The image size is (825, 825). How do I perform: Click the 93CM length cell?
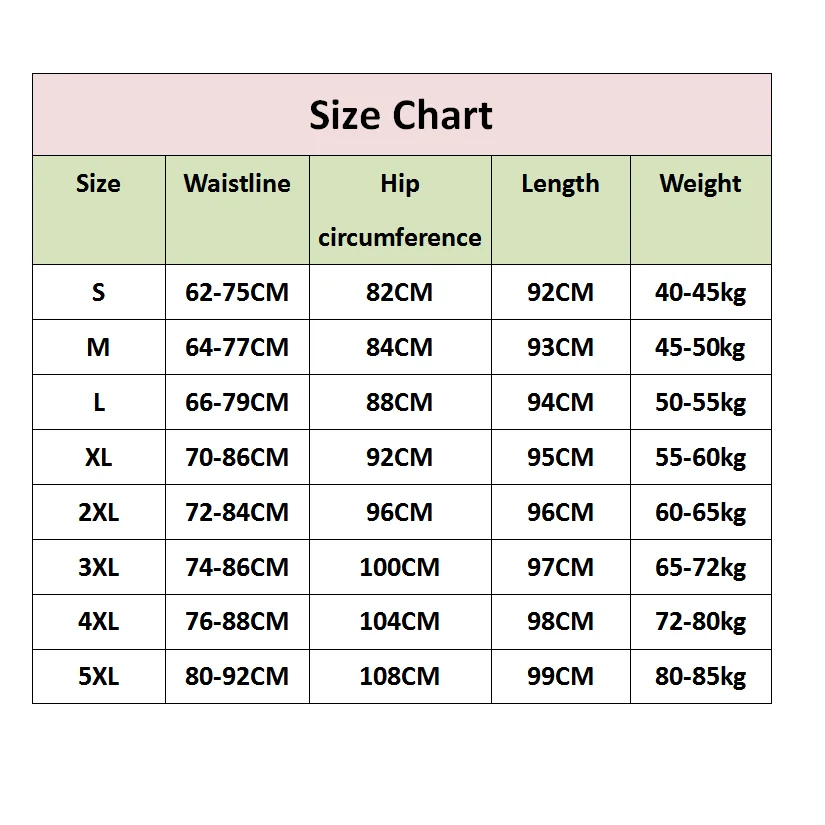(x=561, y=347)
